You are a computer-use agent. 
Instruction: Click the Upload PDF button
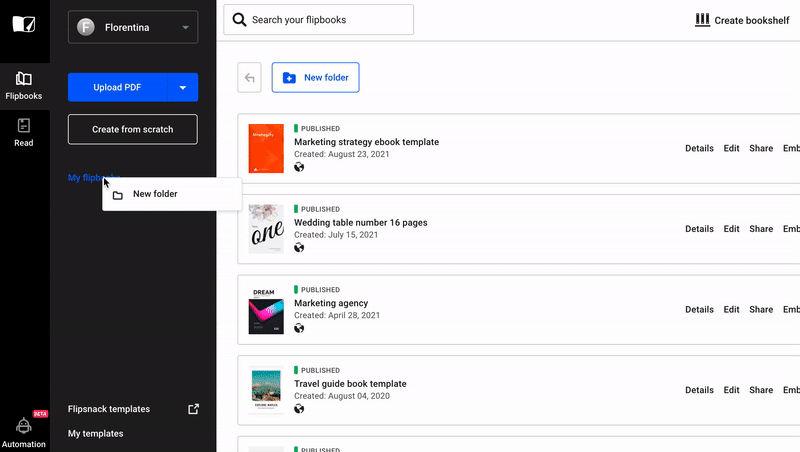click(x=117, y=87)
